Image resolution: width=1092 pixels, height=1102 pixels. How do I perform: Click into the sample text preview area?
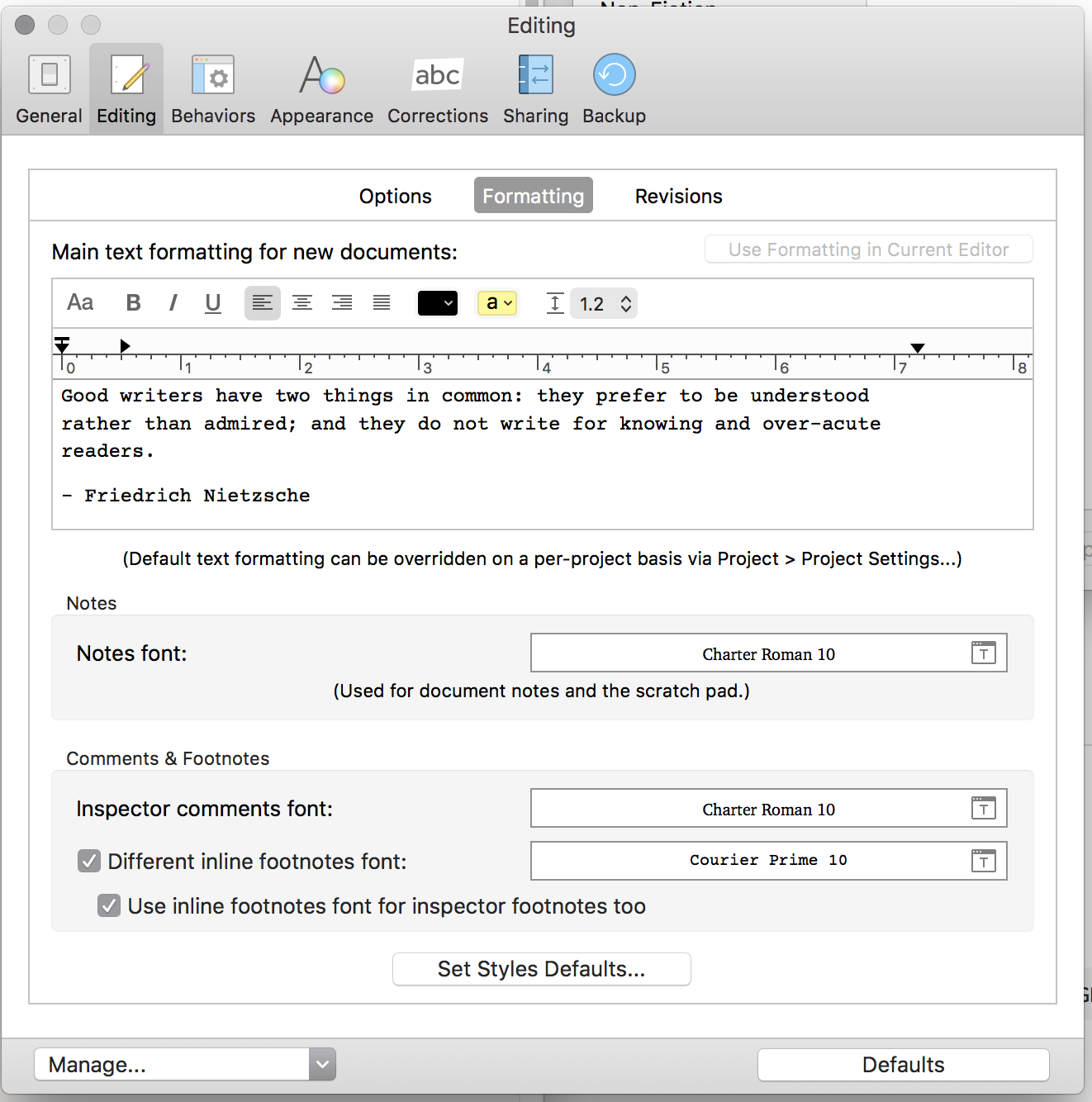pyautogui.click(x=543, y=454)
